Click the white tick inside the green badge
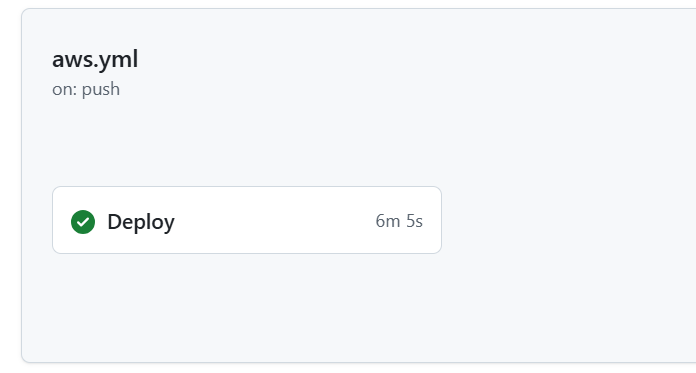The height and width of the screenshot is (373, 696). click(83, 222)
